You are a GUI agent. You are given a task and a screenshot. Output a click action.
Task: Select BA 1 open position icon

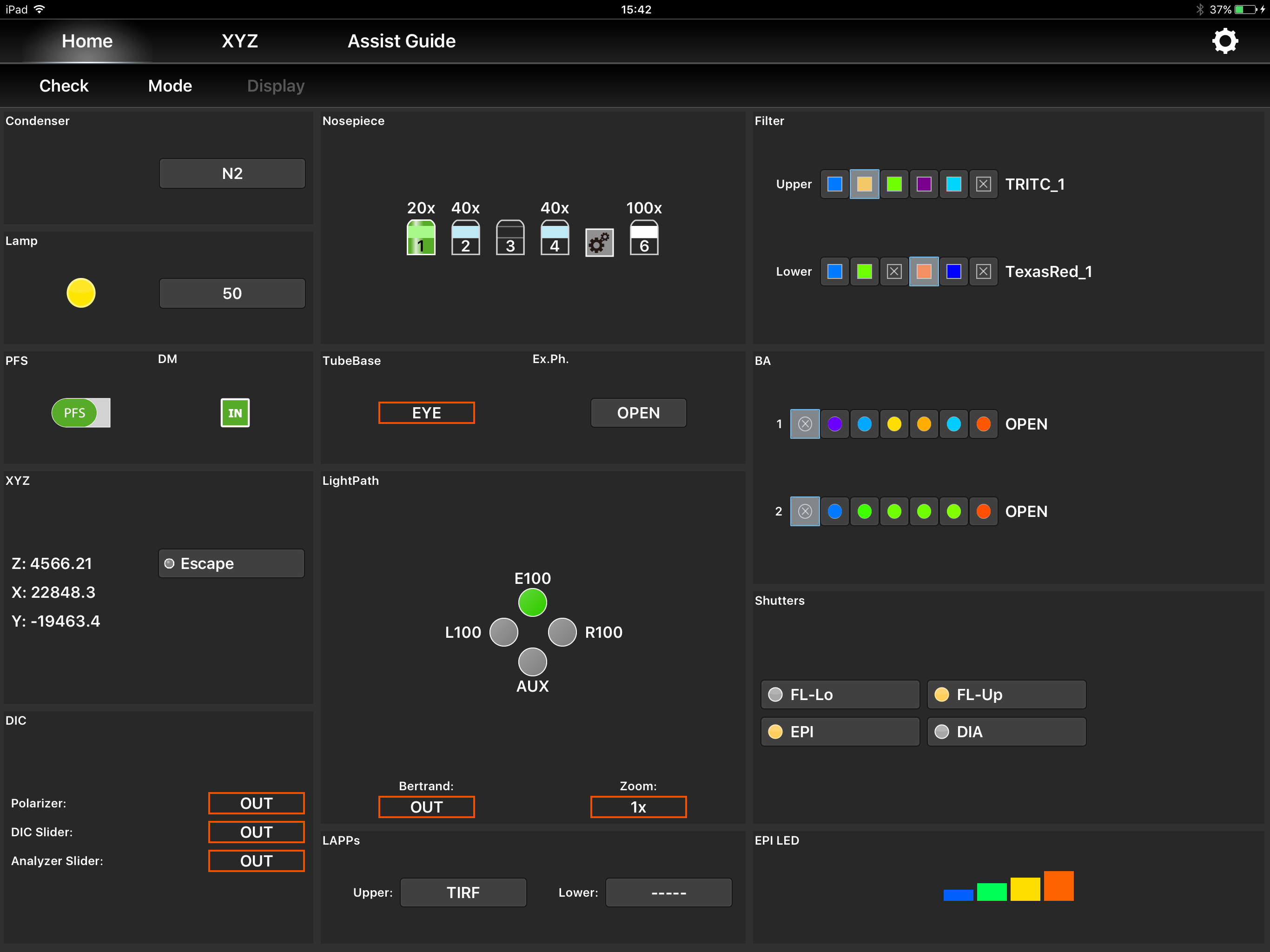805,424
